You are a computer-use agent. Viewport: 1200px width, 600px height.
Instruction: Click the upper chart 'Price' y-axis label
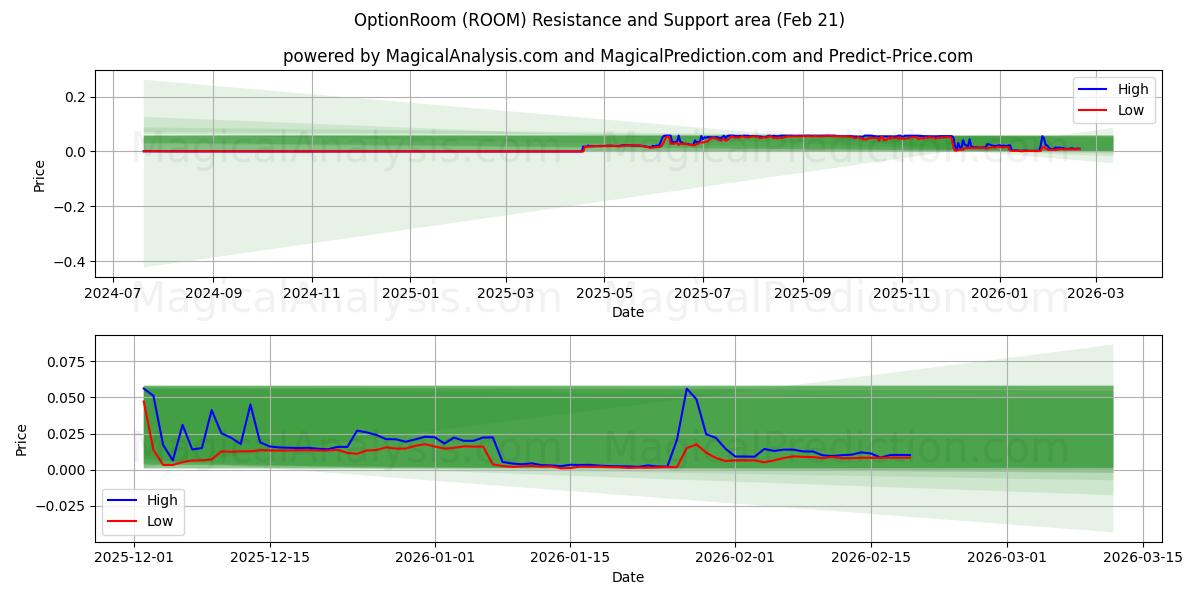coord(40,174)
